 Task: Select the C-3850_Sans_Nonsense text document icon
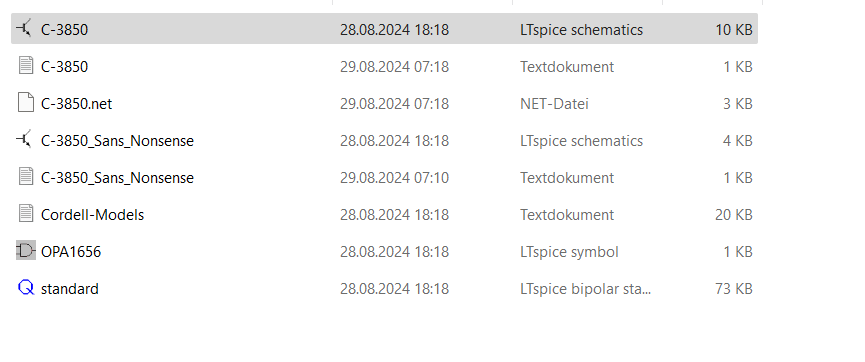click(26, 177)
